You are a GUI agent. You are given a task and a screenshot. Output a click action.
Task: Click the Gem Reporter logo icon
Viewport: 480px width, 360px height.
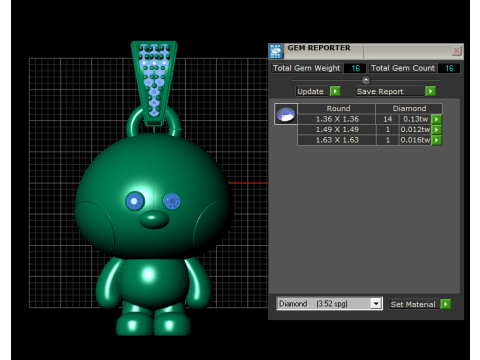tap(276, 51)
